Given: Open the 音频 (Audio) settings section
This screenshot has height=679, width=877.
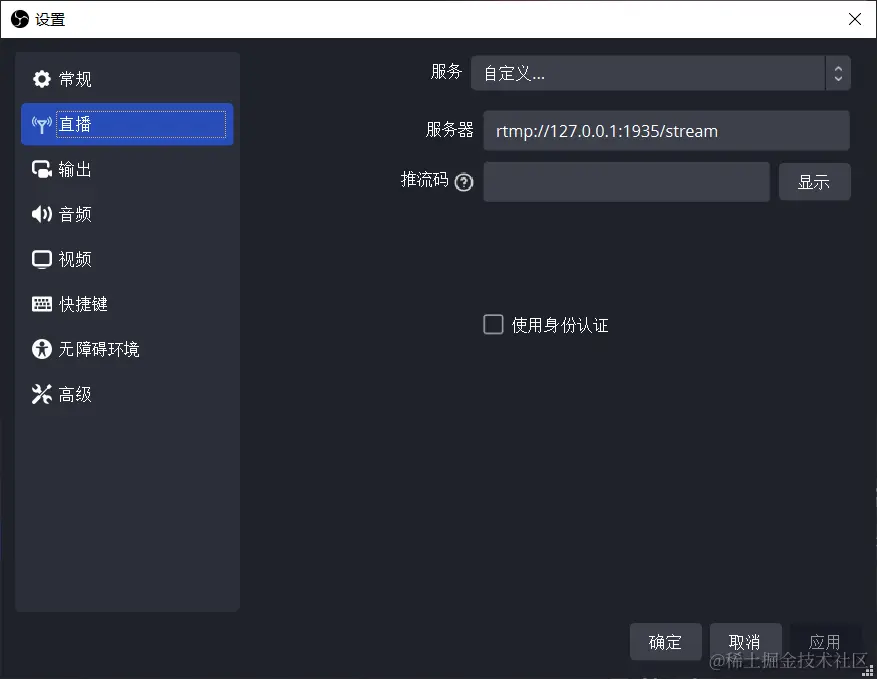Looking at the screenshot, I should pyautogui.click(x=73, y=214).
